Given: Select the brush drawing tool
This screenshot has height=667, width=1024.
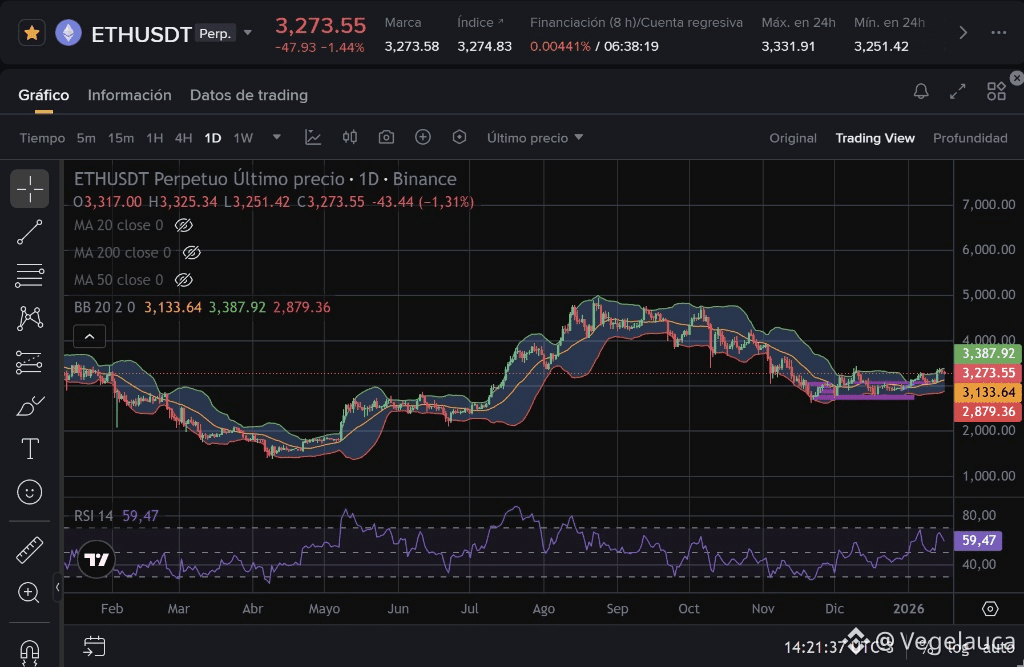Looking at the screenshot, I should click(30, 406).
